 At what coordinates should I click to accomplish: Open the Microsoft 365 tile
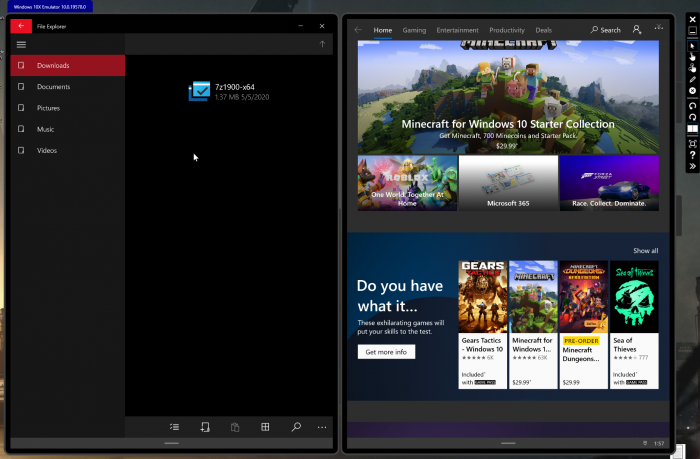pos(508,183)
